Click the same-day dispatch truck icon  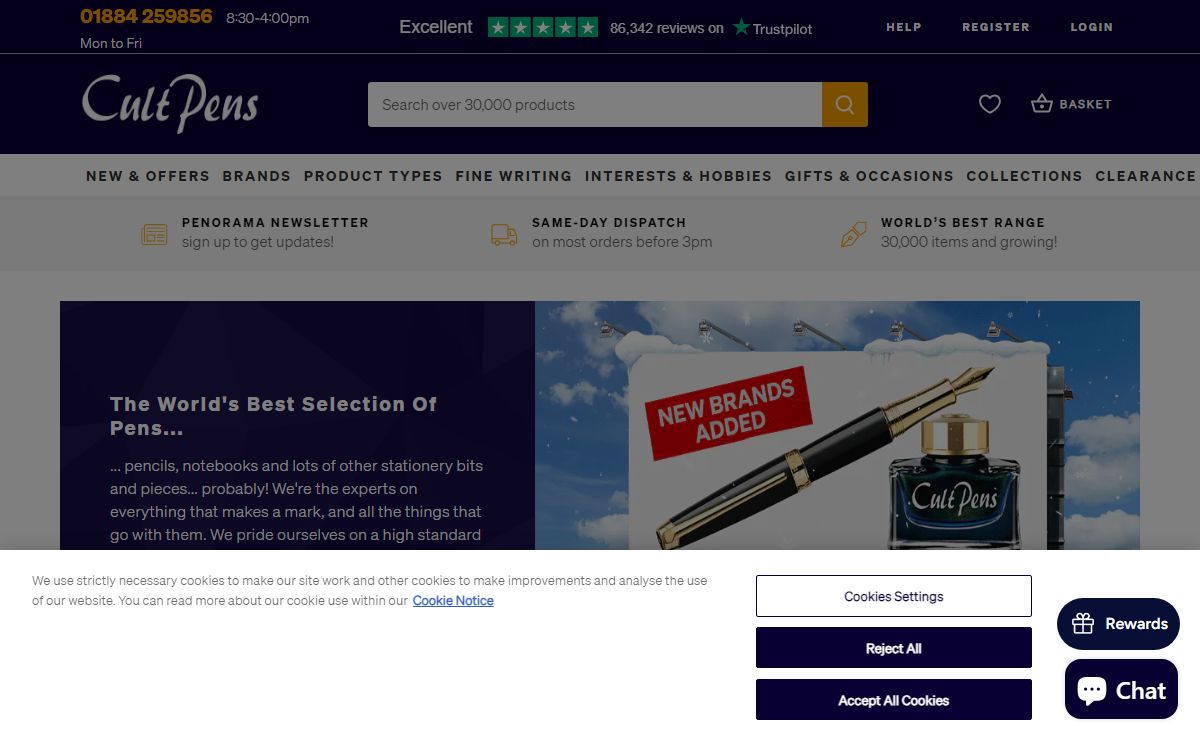pyautogui.click(x=504, y=234)
